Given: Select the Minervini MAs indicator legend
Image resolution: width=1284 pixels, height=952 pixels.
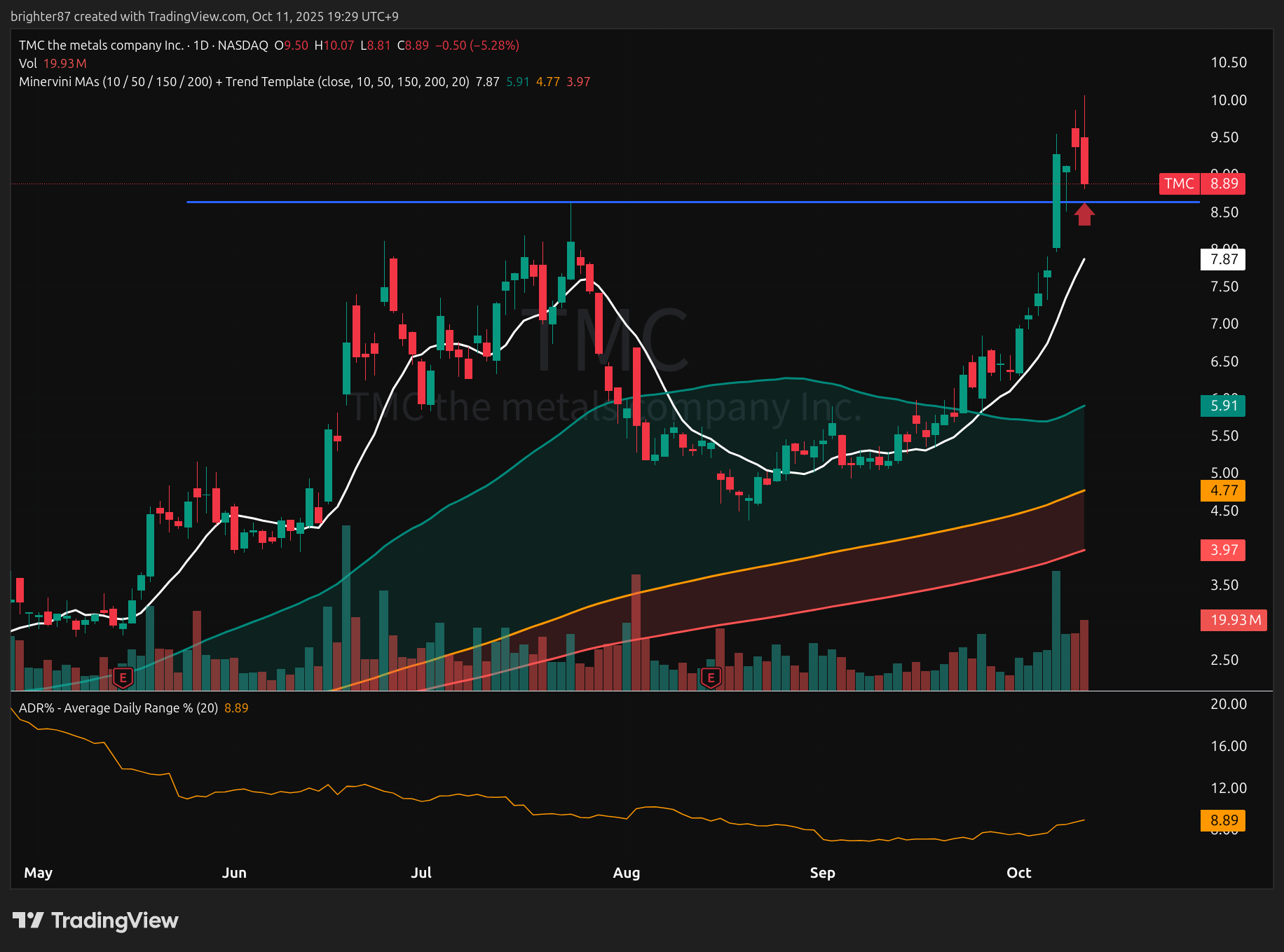Looking at the screenshot, I should (243, 82).
